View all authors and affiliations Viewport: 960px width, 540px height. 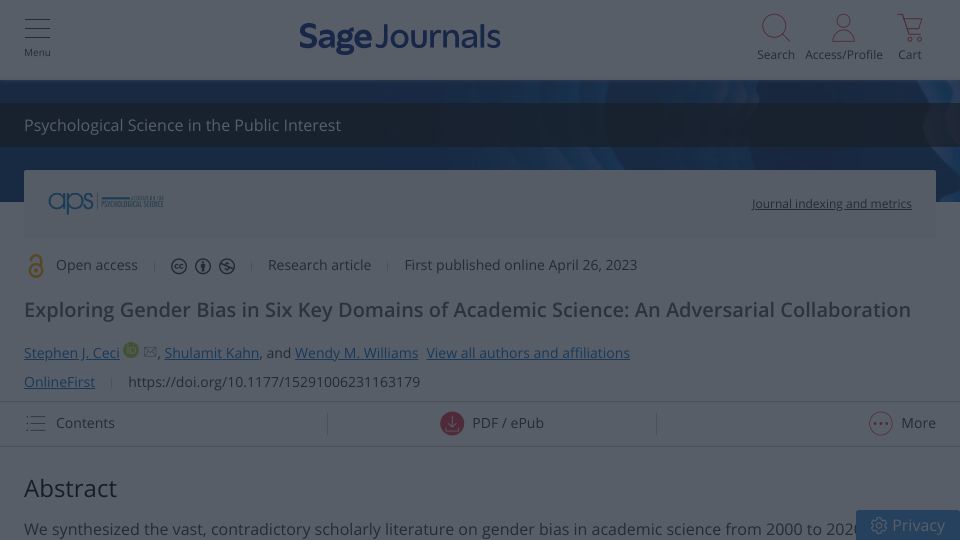pos(528,353)
